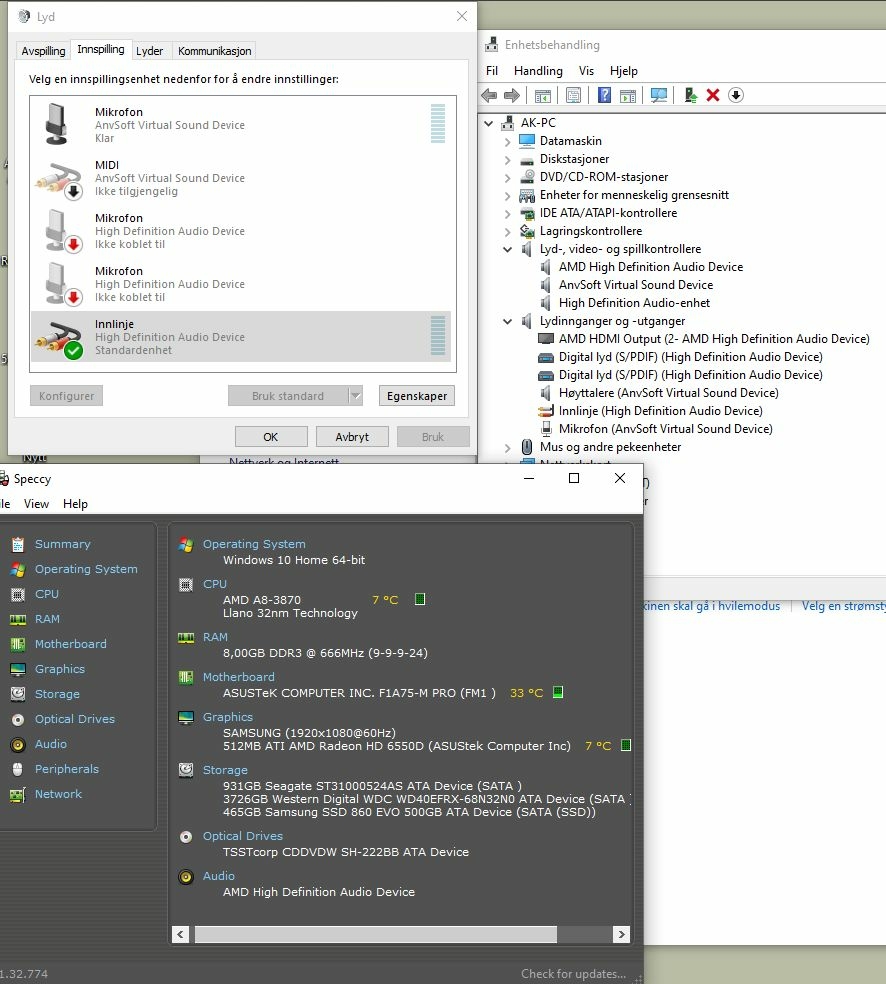Expand DVD/CD-ROM-stasjoner tree node
This screenshot has width=886, height=984.
pyautogui.click(x=508, y=178)
